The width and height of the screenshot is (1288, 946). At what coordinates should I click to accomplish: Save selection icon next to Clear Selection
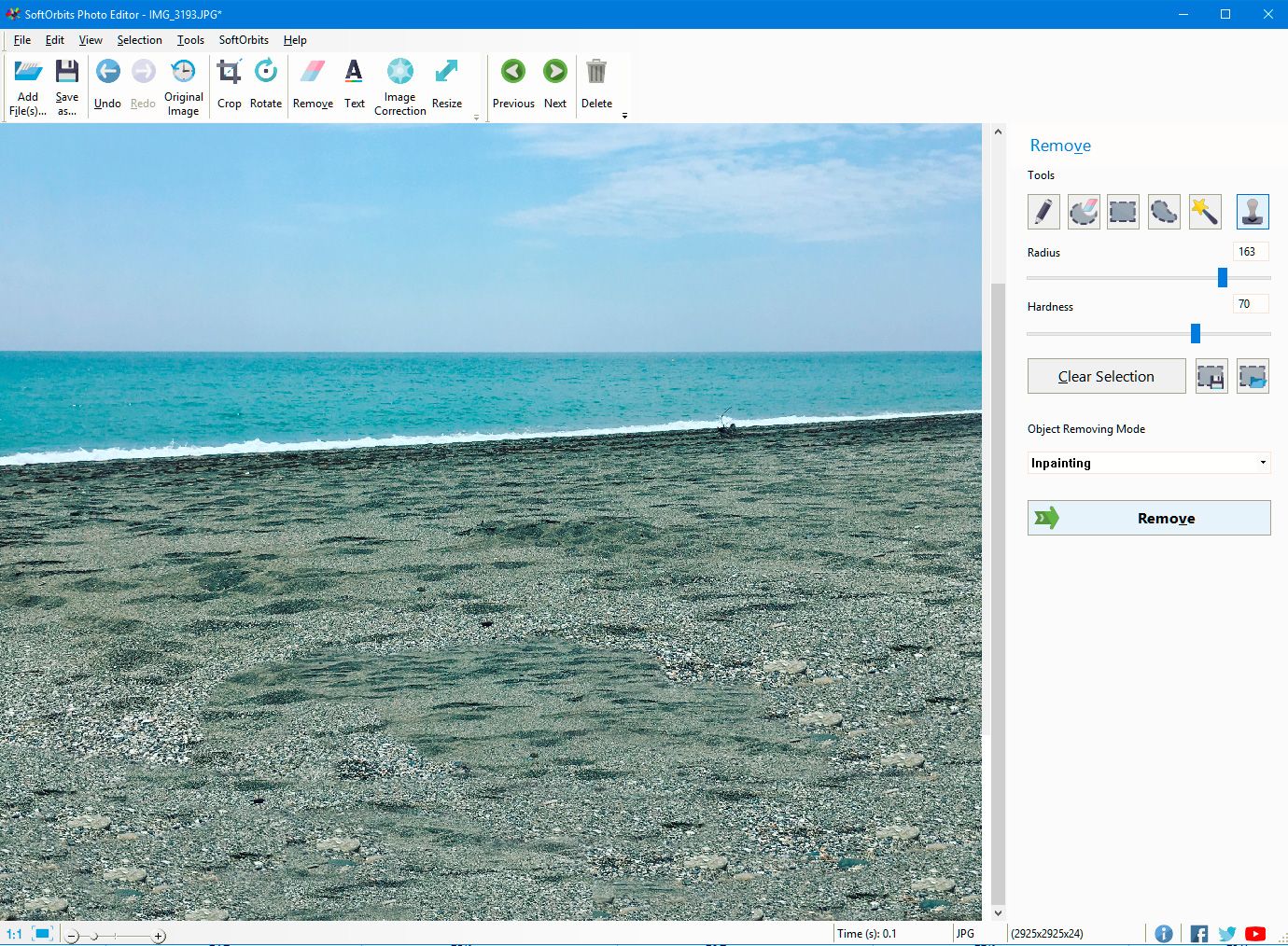[1211, 377]
